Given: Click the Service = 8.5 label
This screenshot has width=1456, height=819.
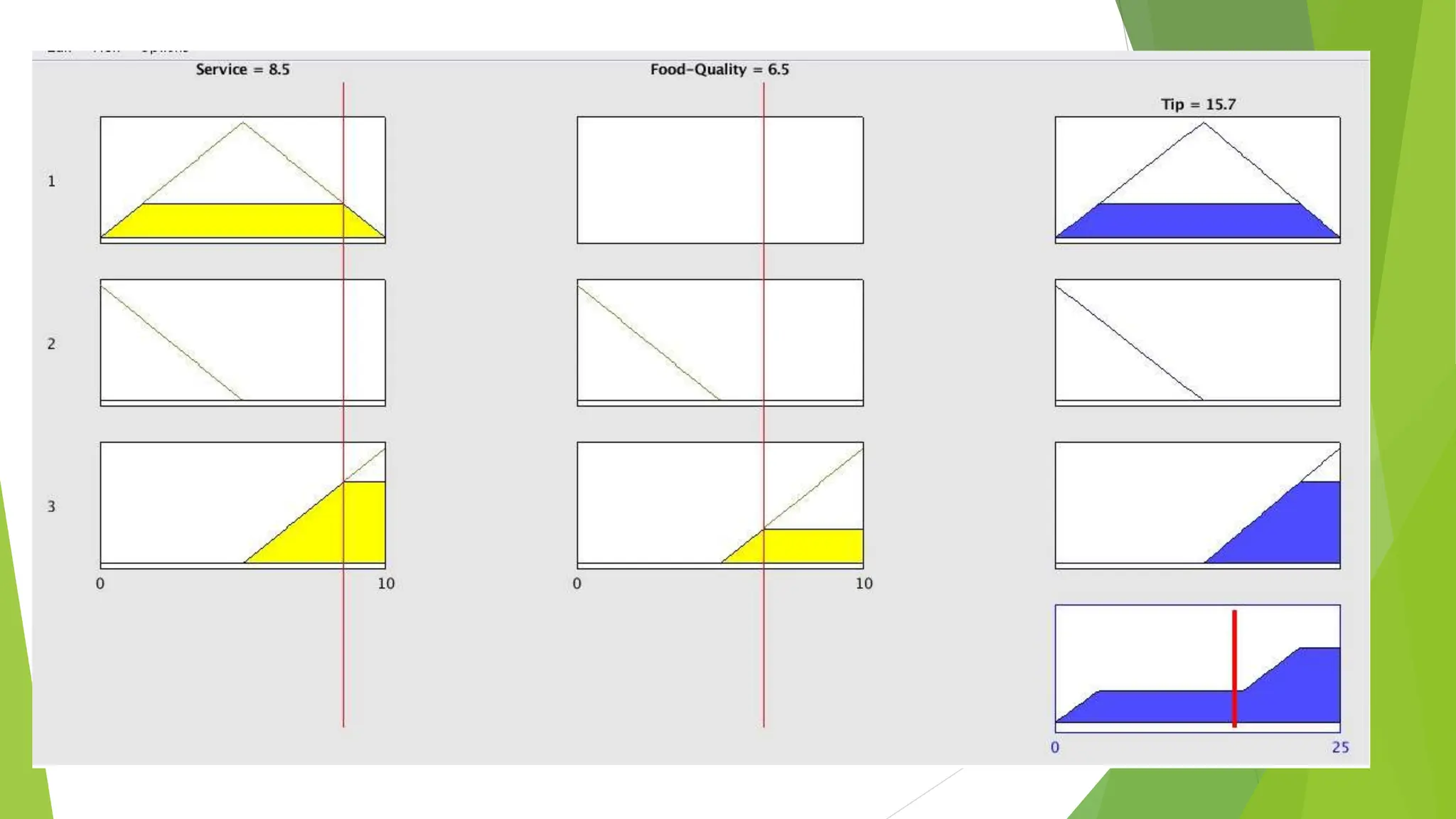Looking at the screenshot, I should pyautogui.click(x=242, y=70).
